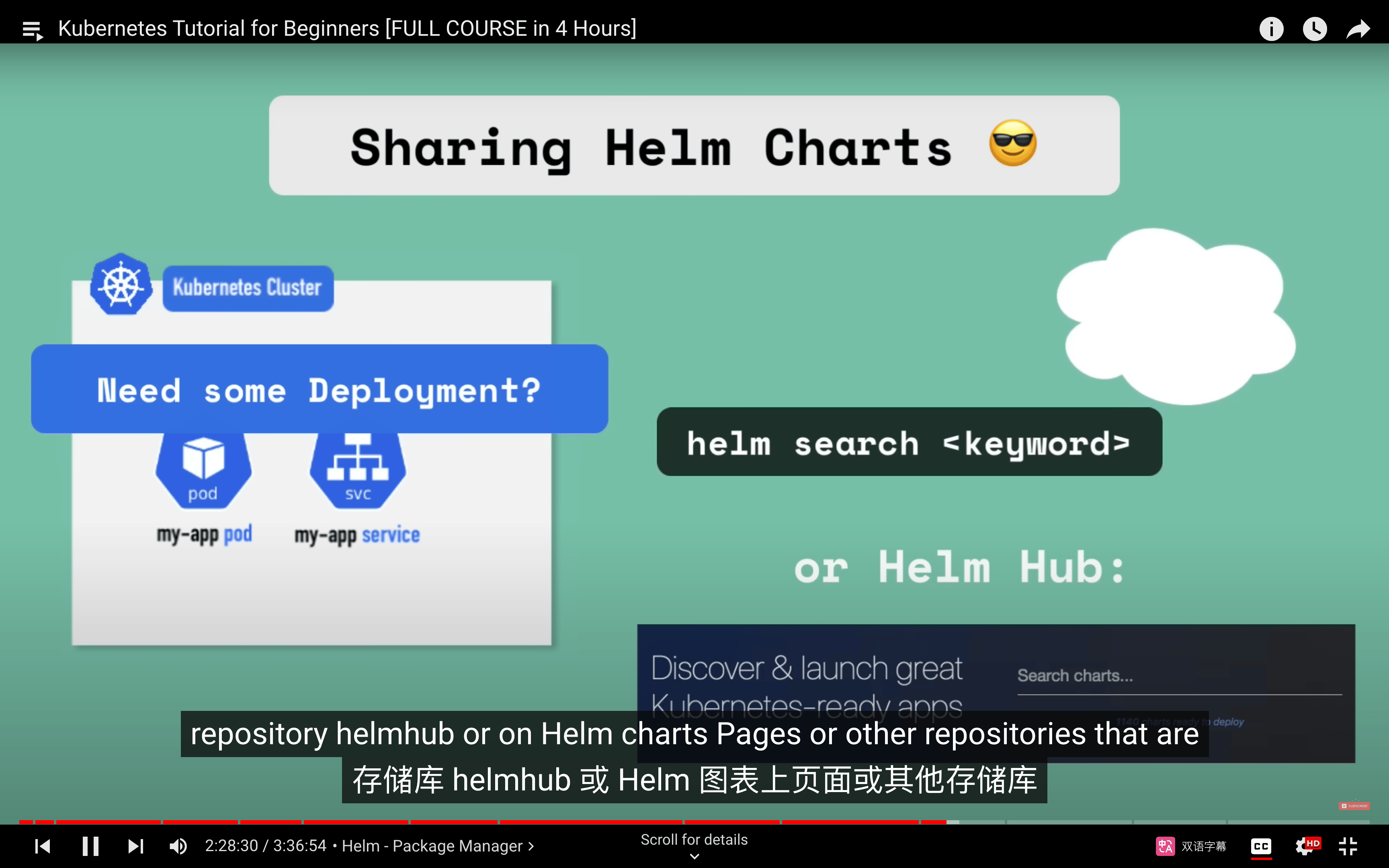Click the 2:28:30 / 3:36:54 time display
1389x868 pixels.
point(266,846)
